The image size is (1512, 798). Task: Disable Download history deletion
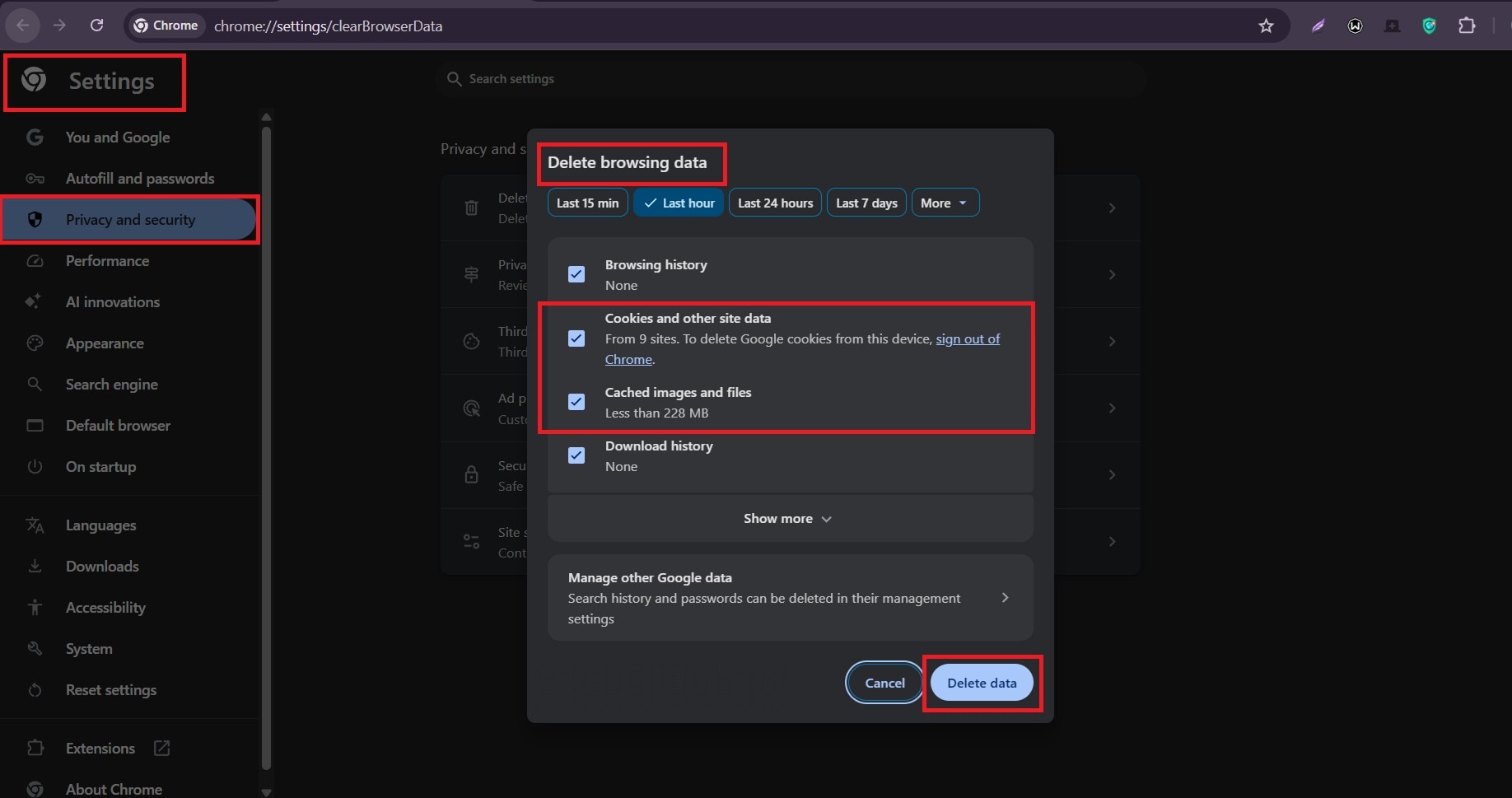576,455
